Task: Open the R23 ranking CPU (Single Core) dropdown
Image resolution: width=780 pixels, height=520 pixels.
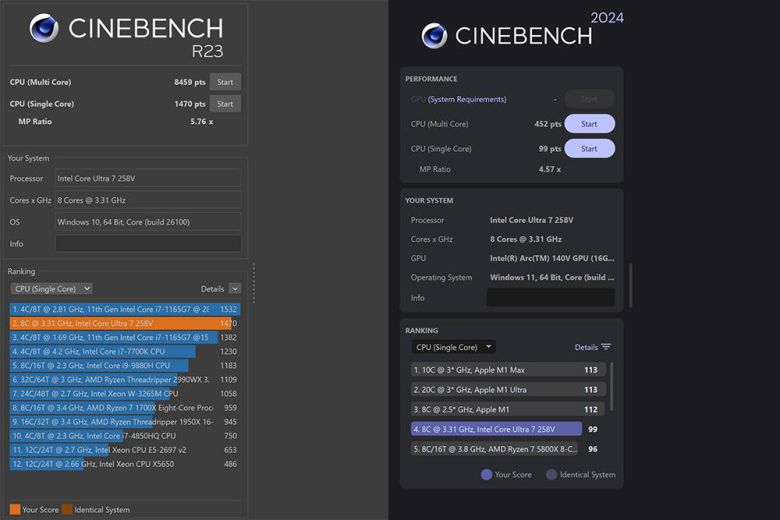Action: [51, 288]
